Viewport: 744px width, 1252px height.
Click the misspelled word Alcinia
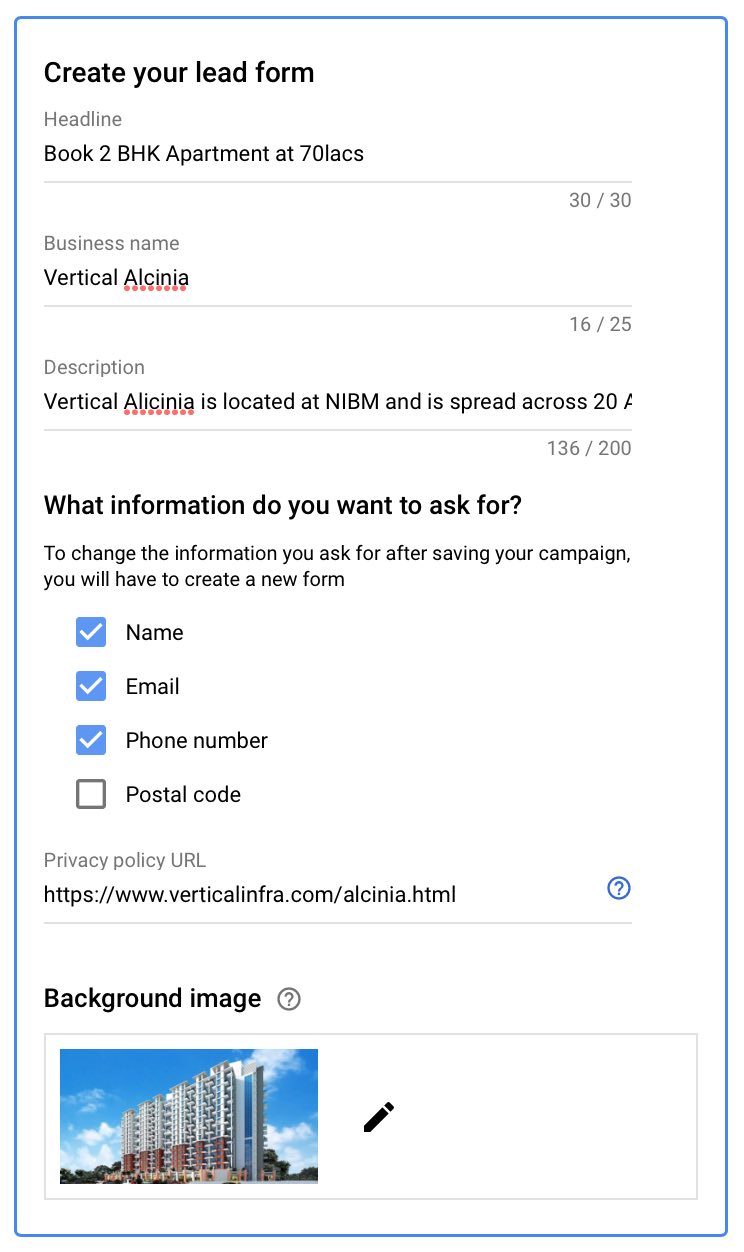[x=155, y=278]
